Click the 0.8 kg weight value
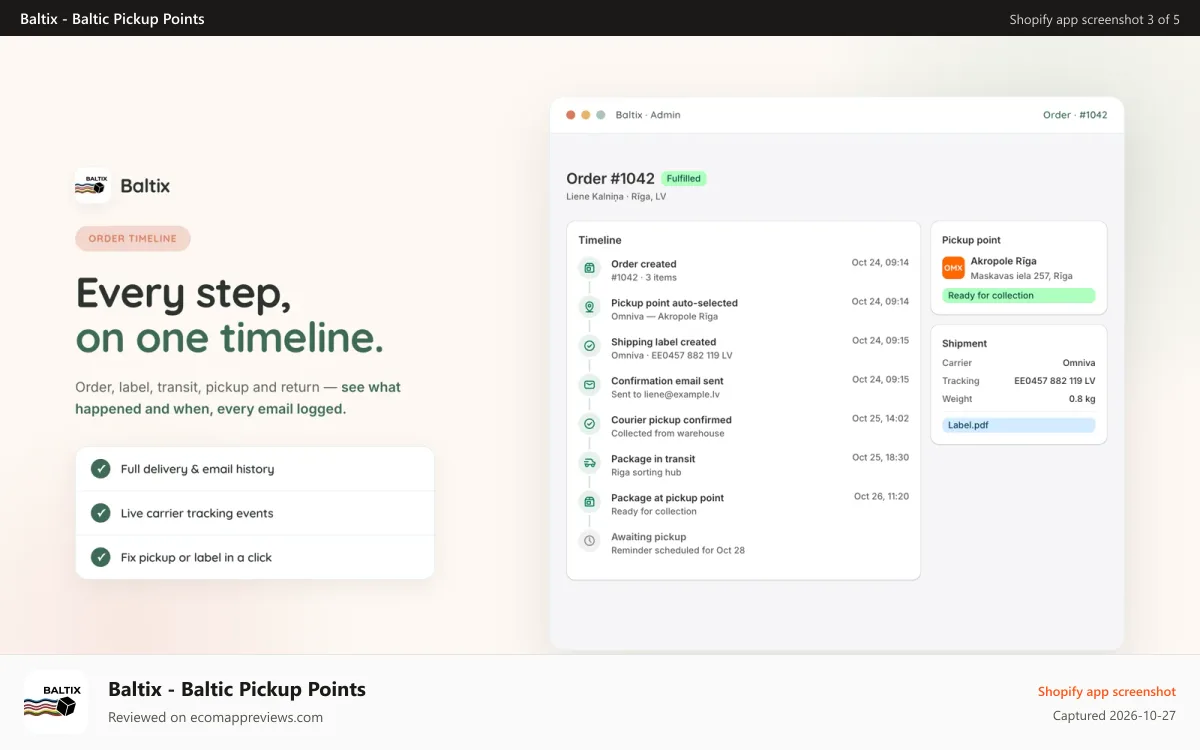 pos(1082,399)
